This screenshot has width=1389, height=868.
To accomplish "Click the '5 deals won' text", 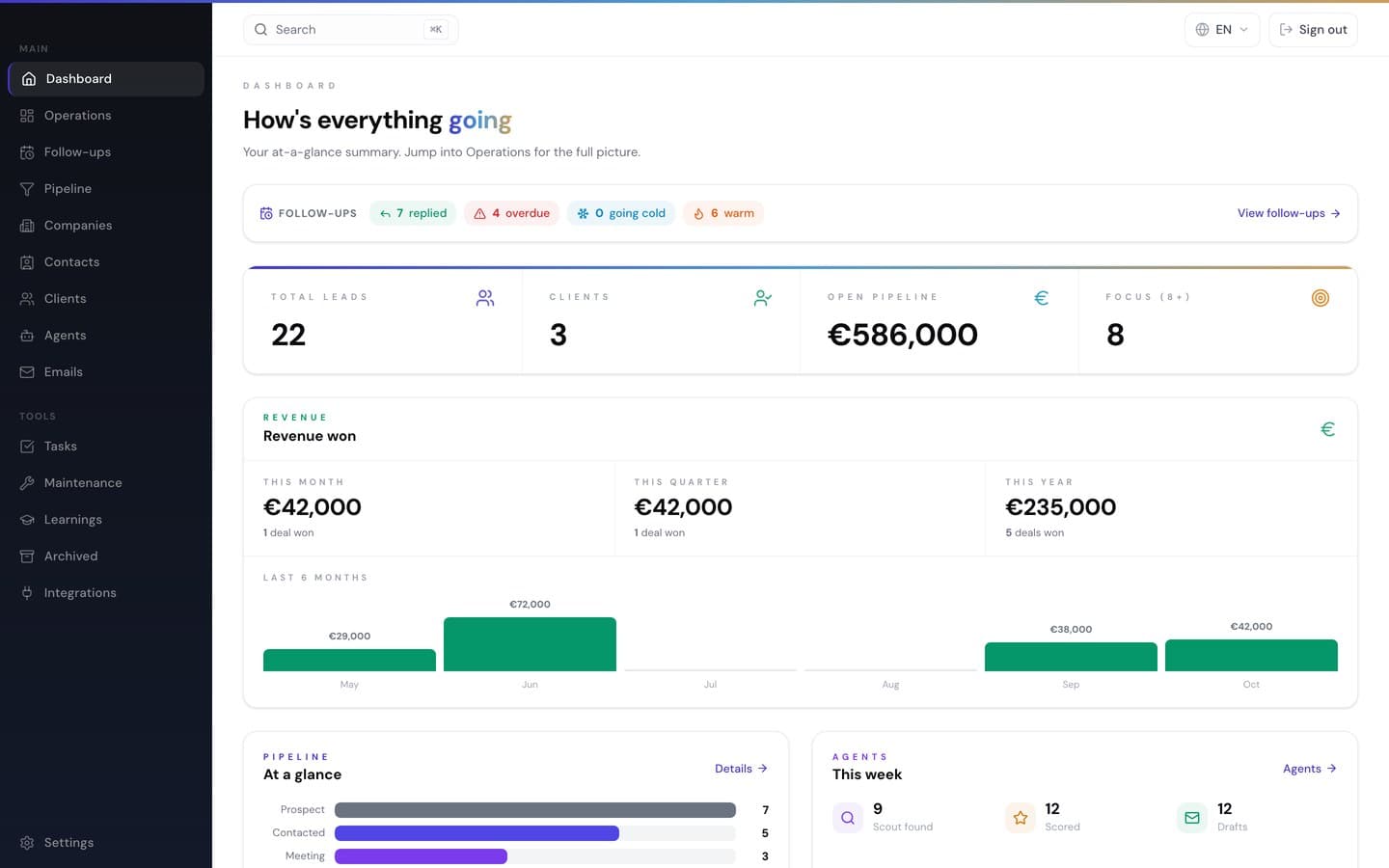I will click(1035, 532).
